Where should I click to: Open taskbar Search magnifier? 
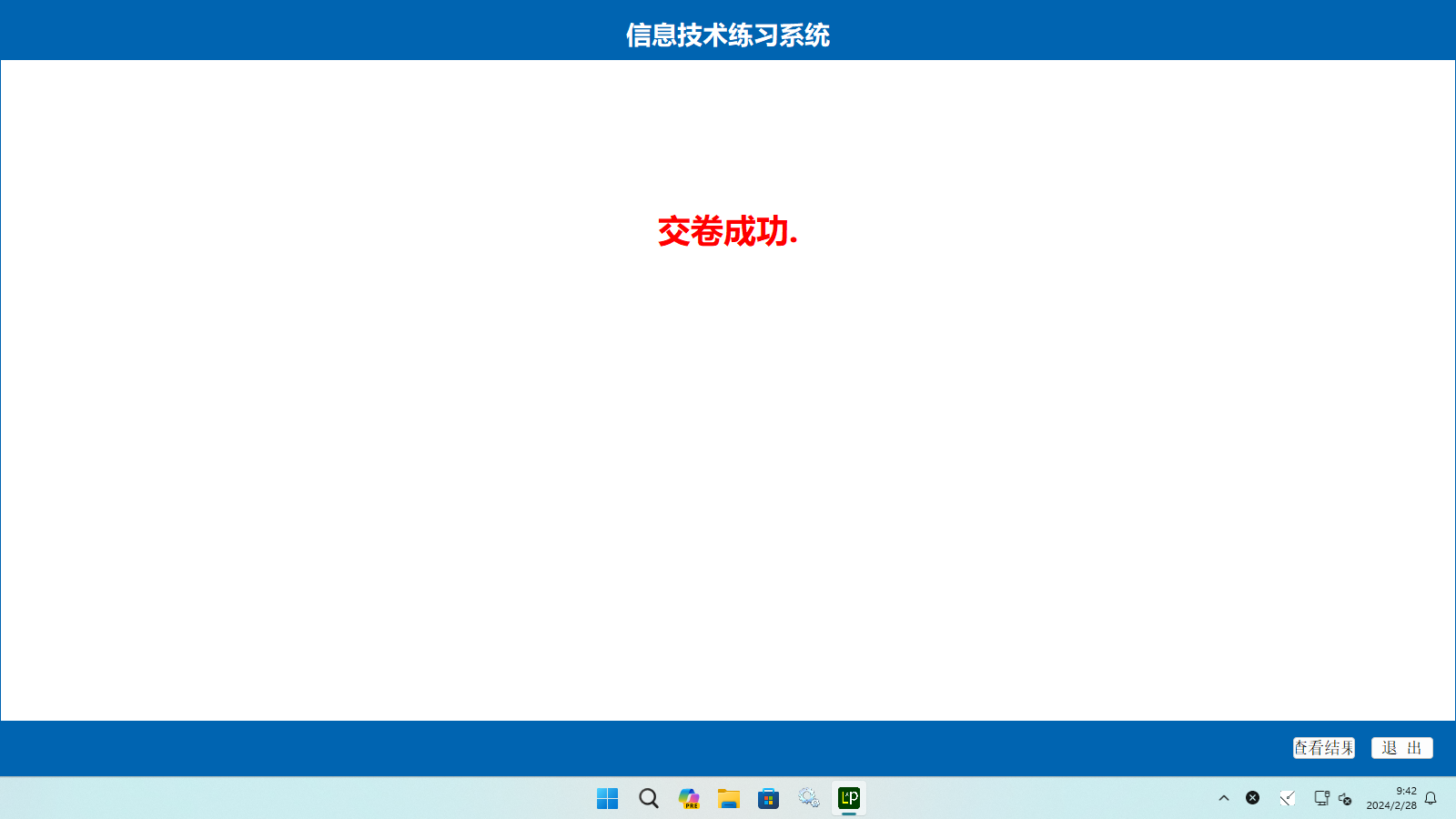[648, 798]
